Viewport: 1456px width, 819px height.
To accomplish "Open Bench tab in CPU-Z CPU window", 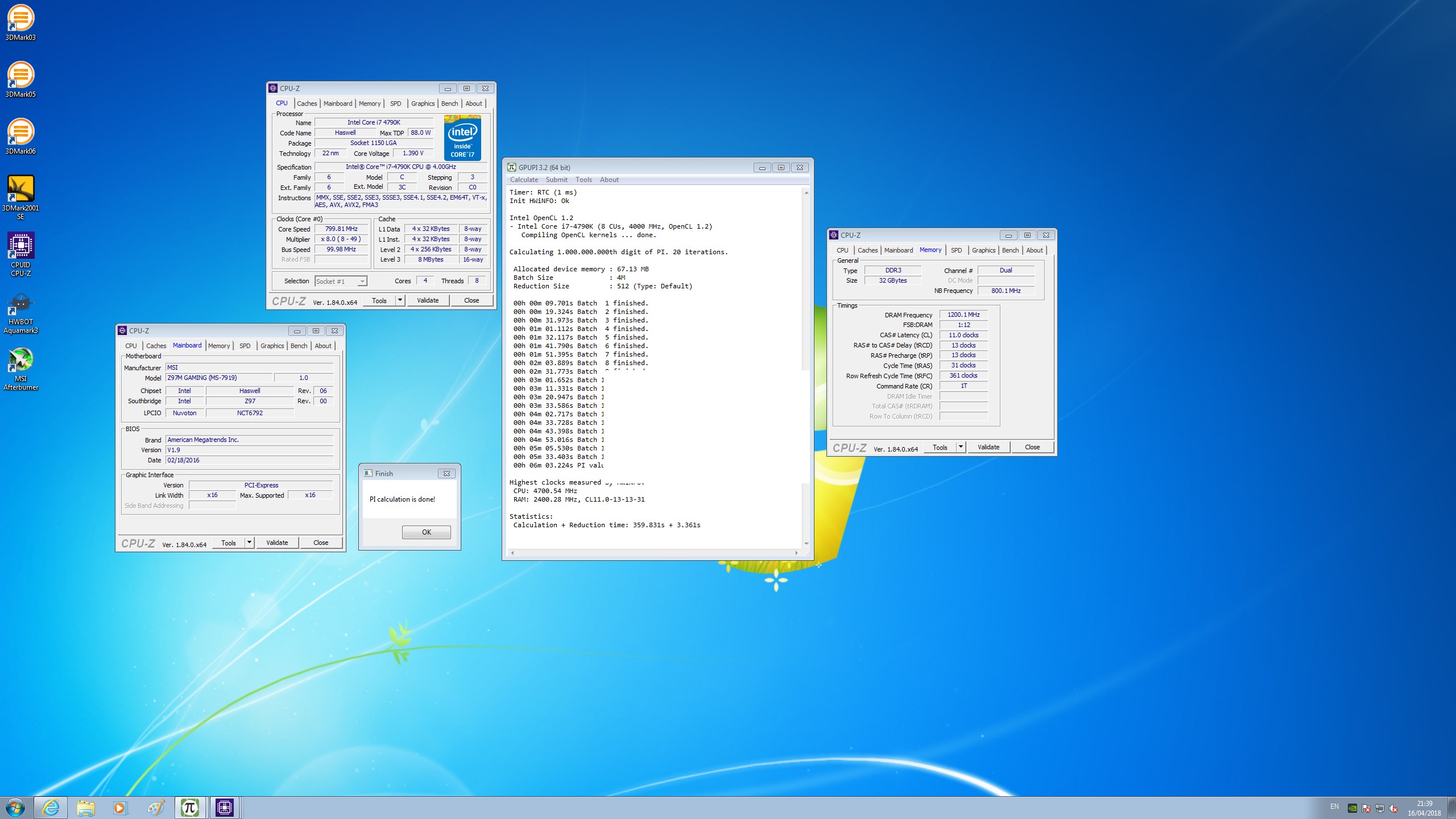I will [449, 104].
